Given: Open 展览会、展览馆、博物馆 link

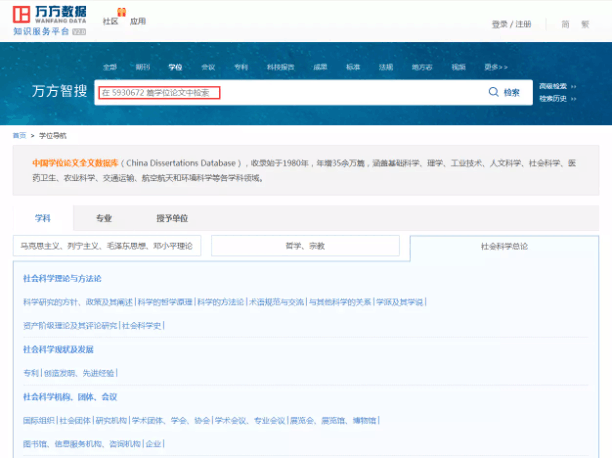Looking at the screenshot, I should 333,421.
